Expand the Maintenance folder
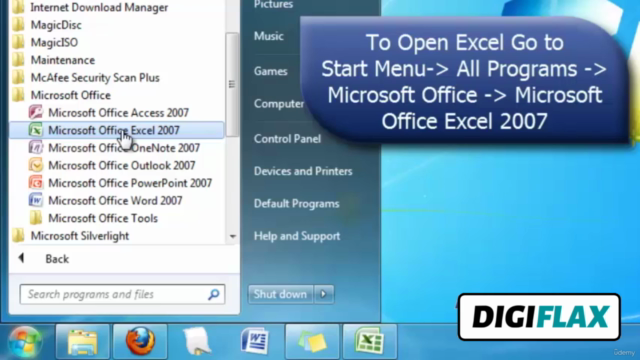The height and width of the screenshot is (360, 640). (x=63, y=60)
